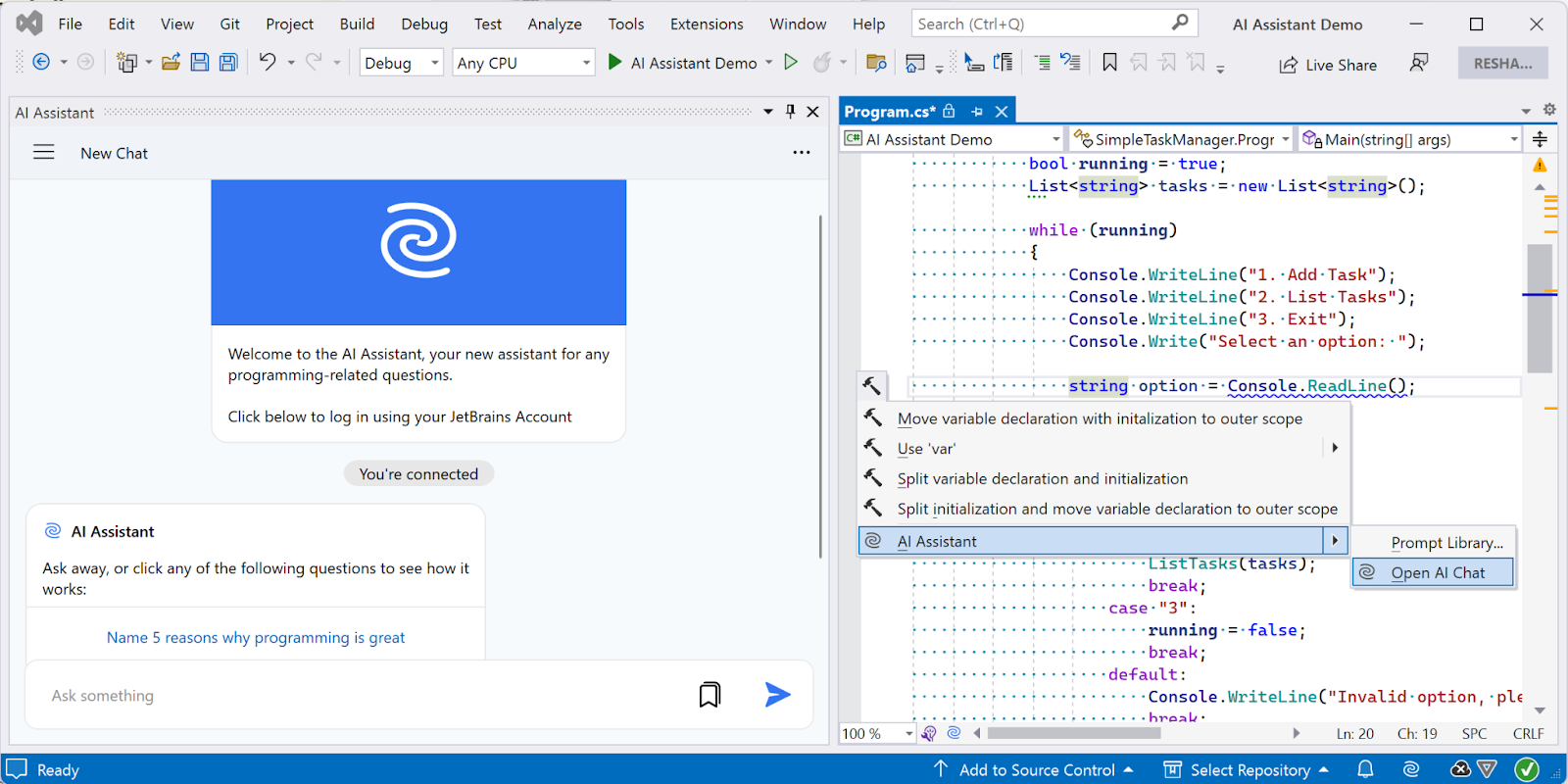Click Select Repository in status bar

pos(1249,769)
